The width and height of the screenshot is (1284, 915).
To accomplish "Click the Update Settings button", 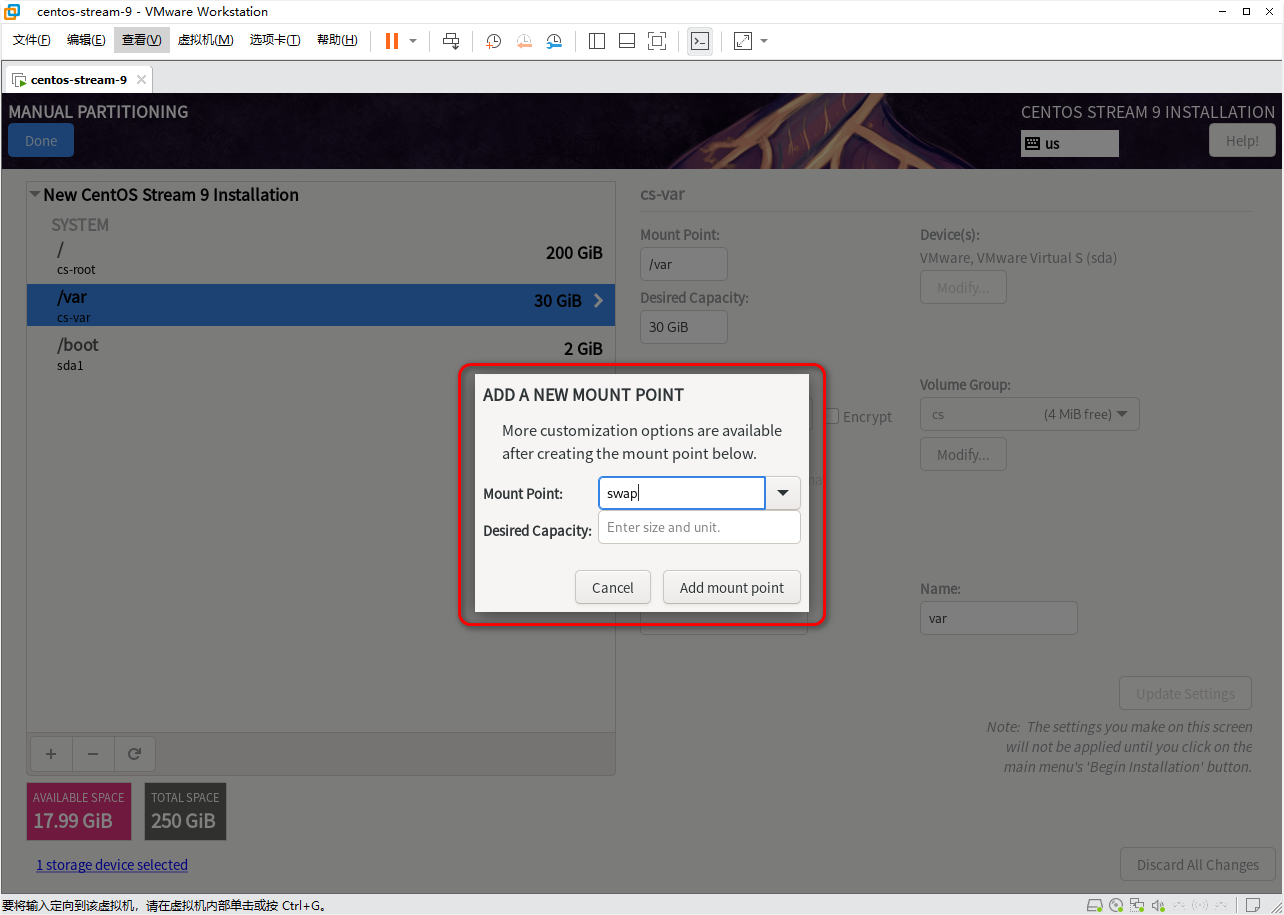I will [x=1186, y=694].
